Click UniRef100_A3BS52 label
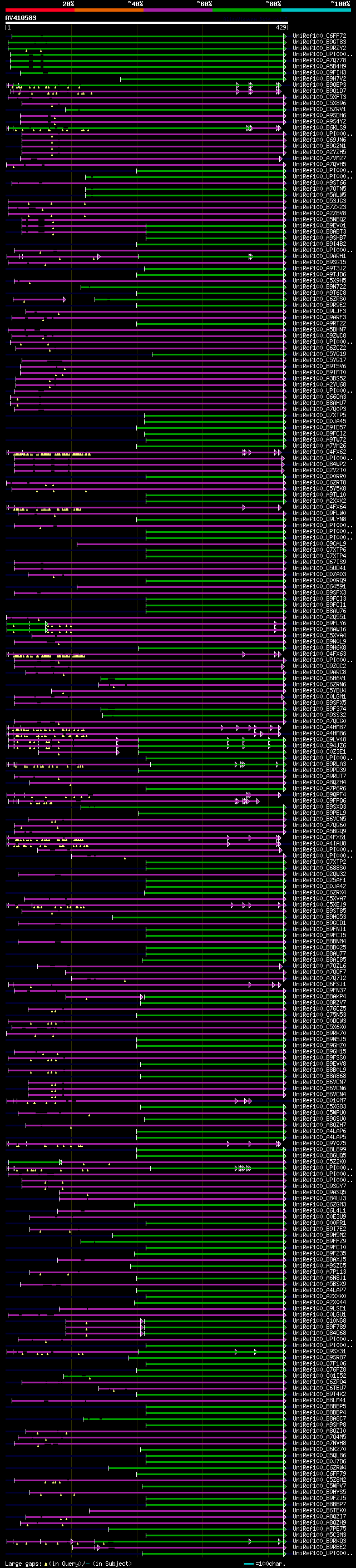 pyautogui.click(x=319, y=378)
